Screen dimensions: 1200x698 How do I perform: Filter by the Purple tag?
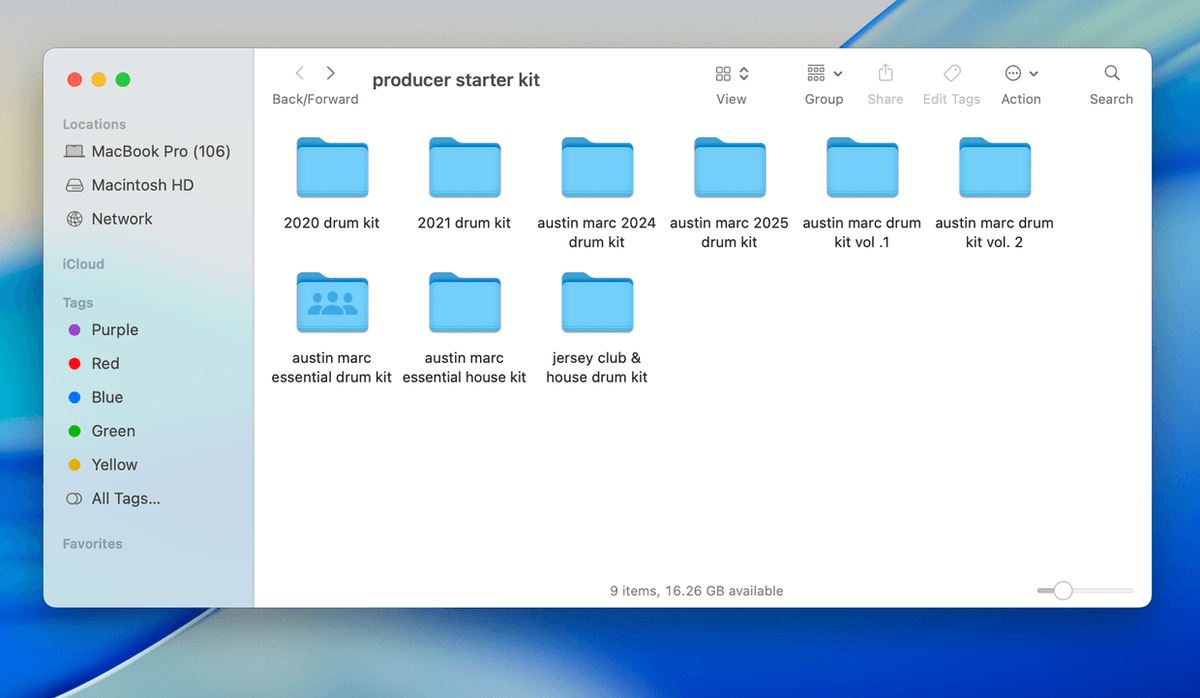tap(103, 330)
